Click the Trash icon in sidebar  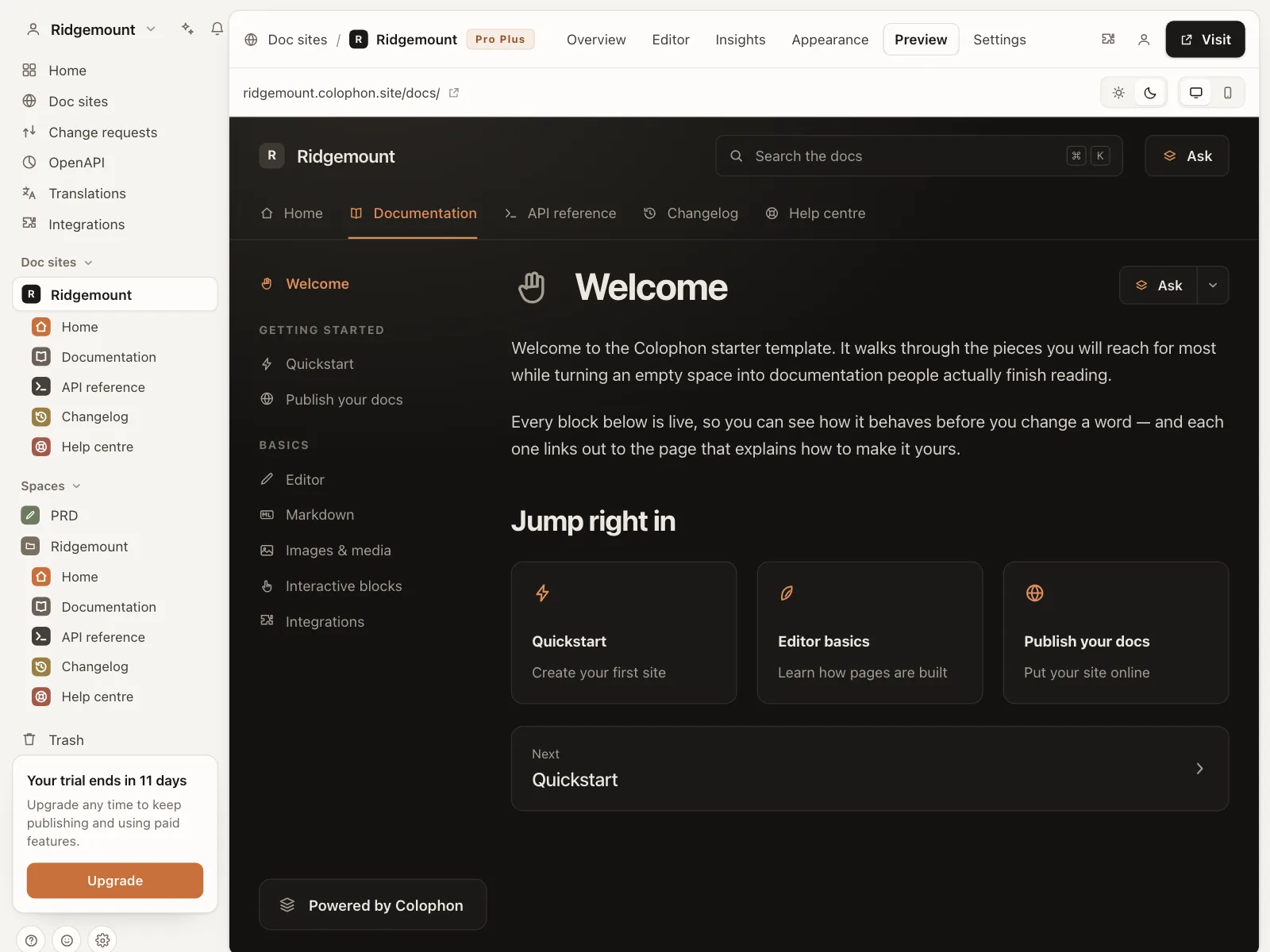(29, 739)
